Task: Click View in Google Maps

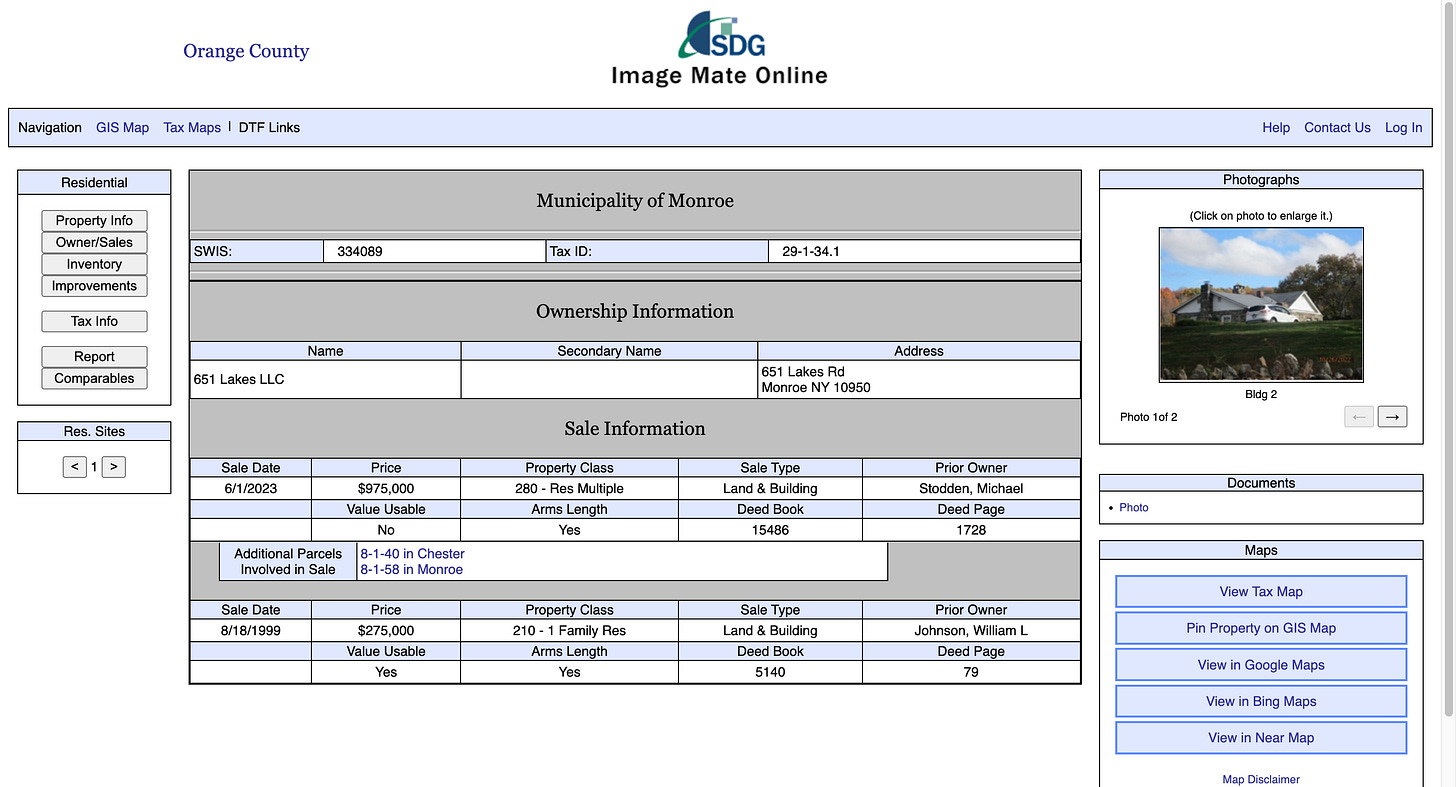Action: point(1261,664)
